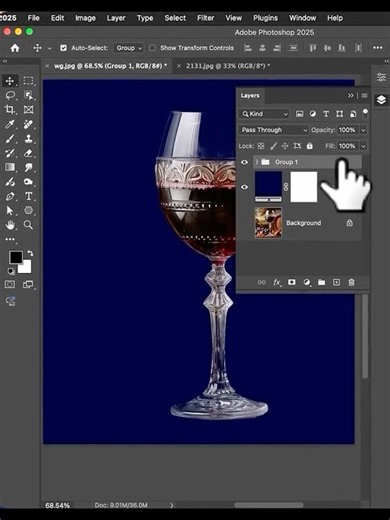The width and height of the screenshot is (390, 520).
Task: Open the Opacity slider dropdown arrow
Action: 363,130
